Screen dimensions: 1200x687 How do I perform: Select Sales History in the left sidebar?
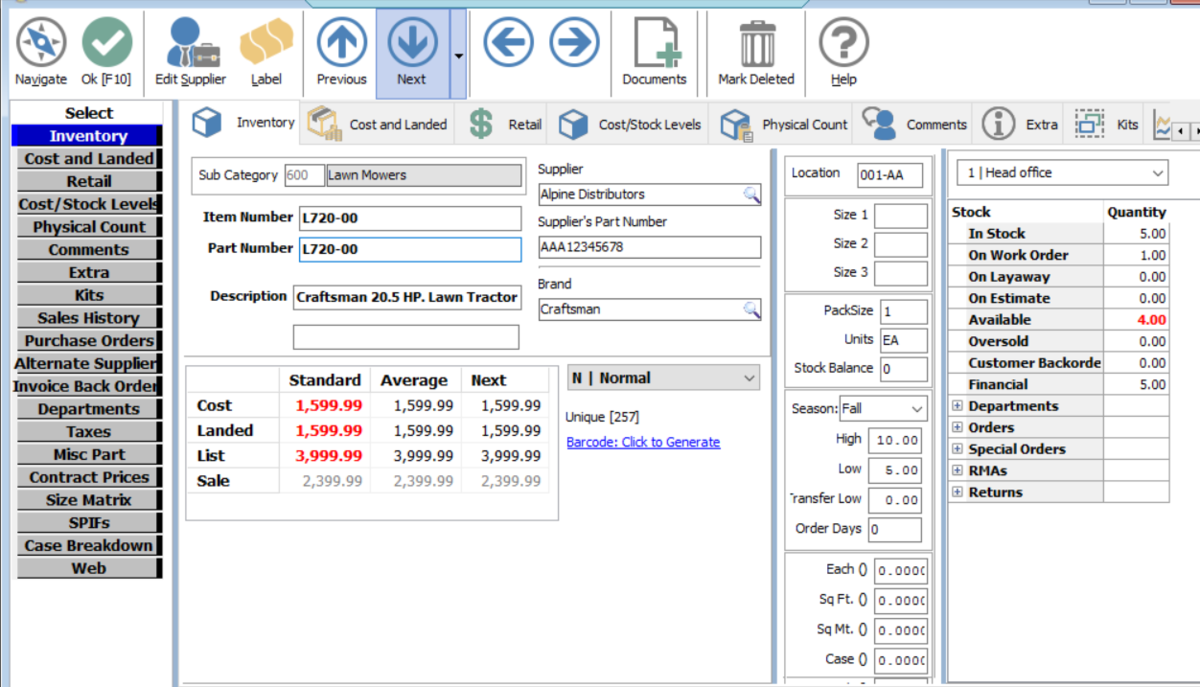[x=88, y=317]
